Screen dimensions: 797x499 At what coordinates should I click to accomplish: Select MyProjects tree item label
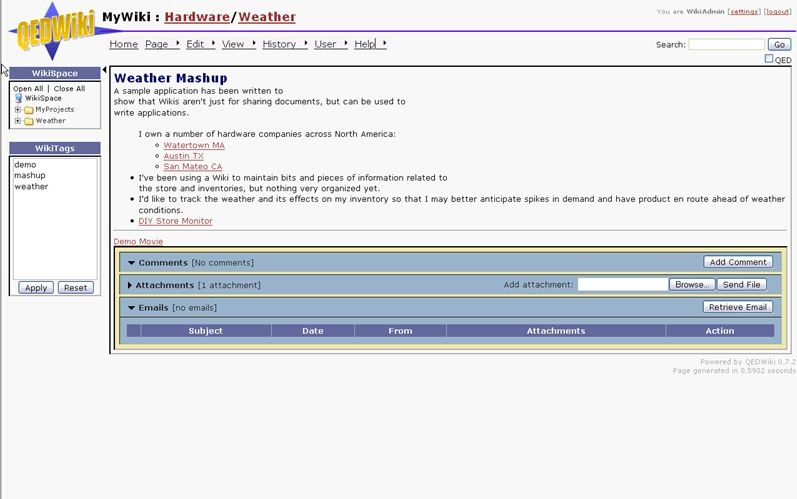pyautogui.click(x=55, y=109)
